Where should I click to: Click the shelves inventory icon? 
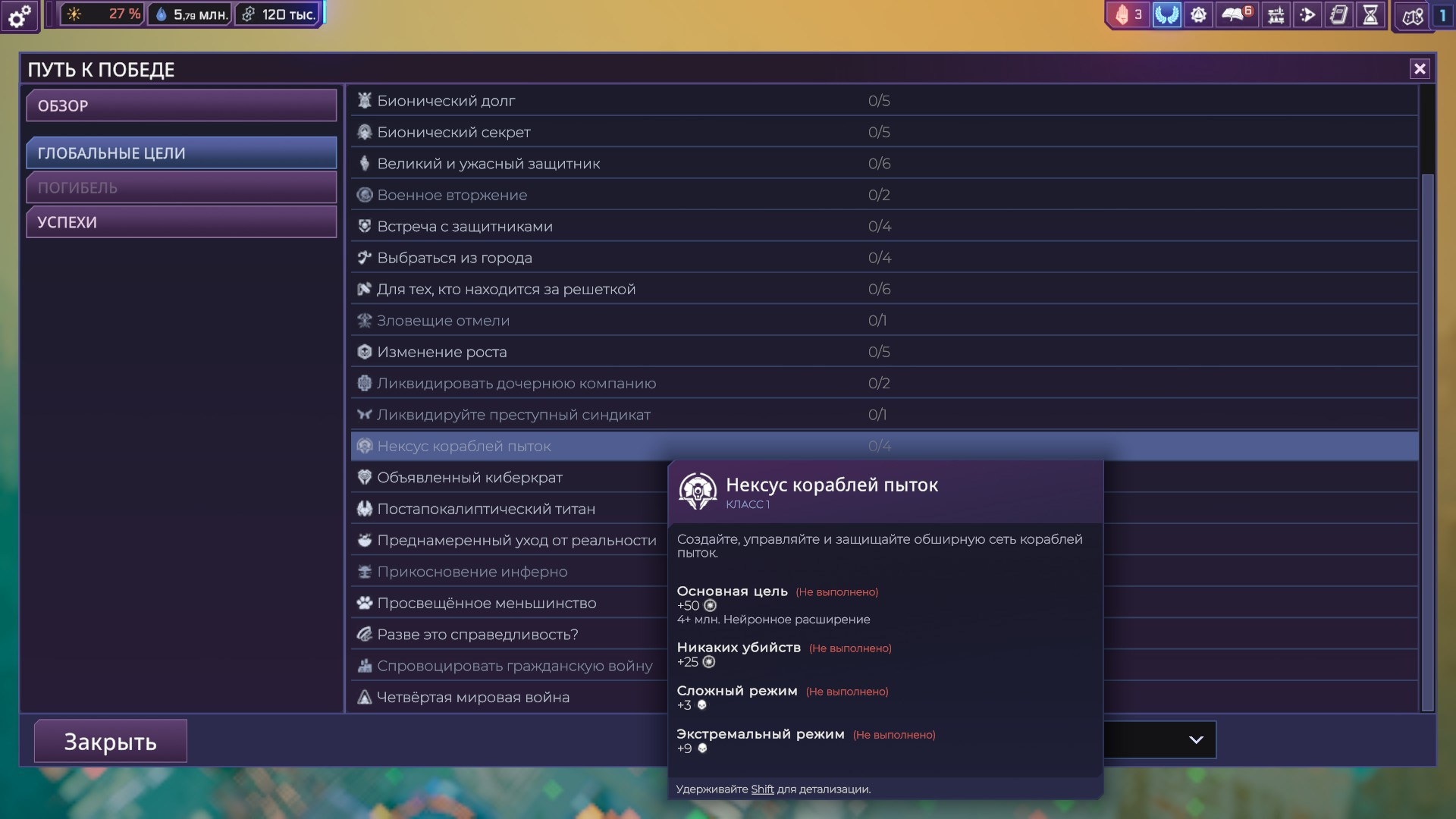point(1276,14)
